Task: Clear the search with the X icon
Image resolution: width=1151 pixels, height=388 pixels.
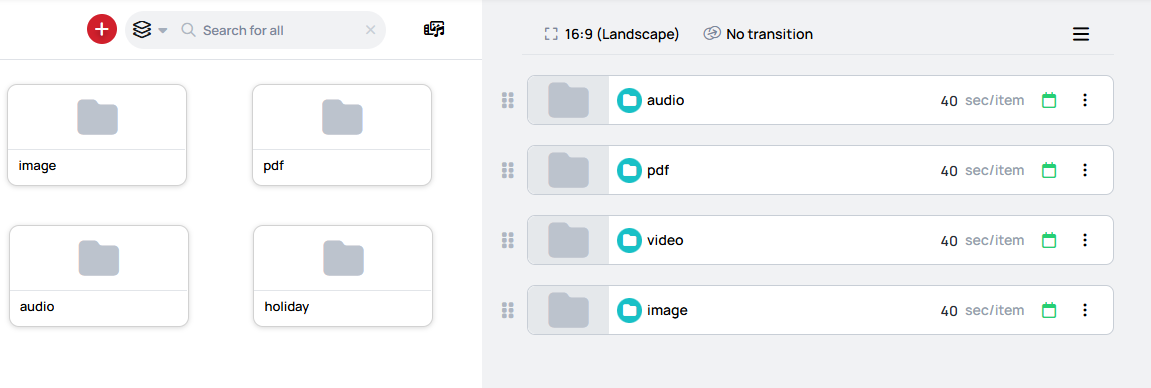Action: click(371, 30)
